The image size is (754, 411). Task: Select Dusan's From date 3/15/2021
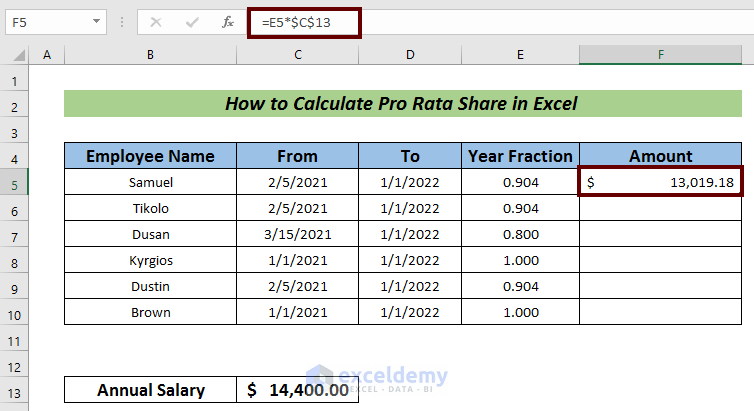298,234
